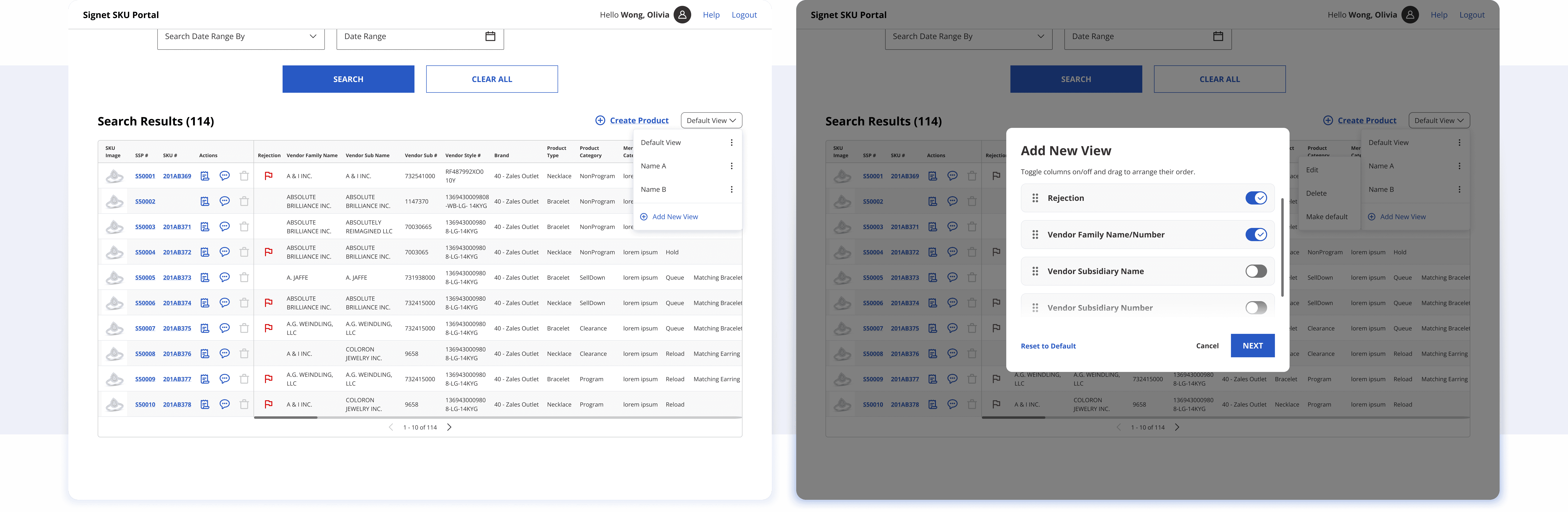Open the Help link on the left screen
The image size is (1568, 512).
click(711, 15)
